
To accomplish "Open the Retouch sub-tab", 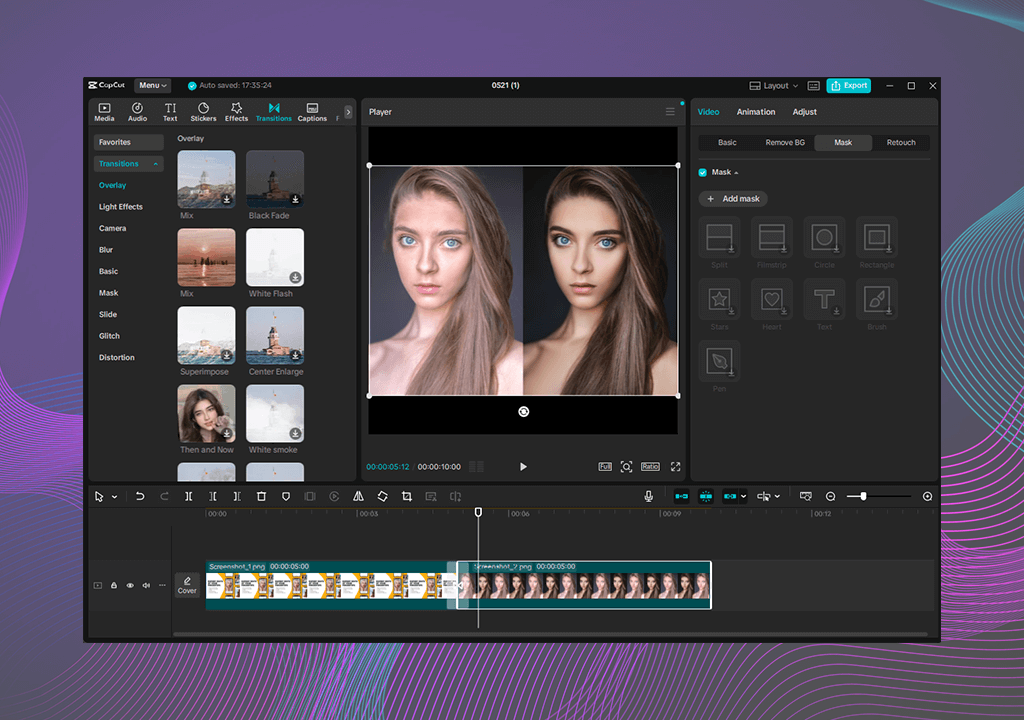I will coord(901,142).
